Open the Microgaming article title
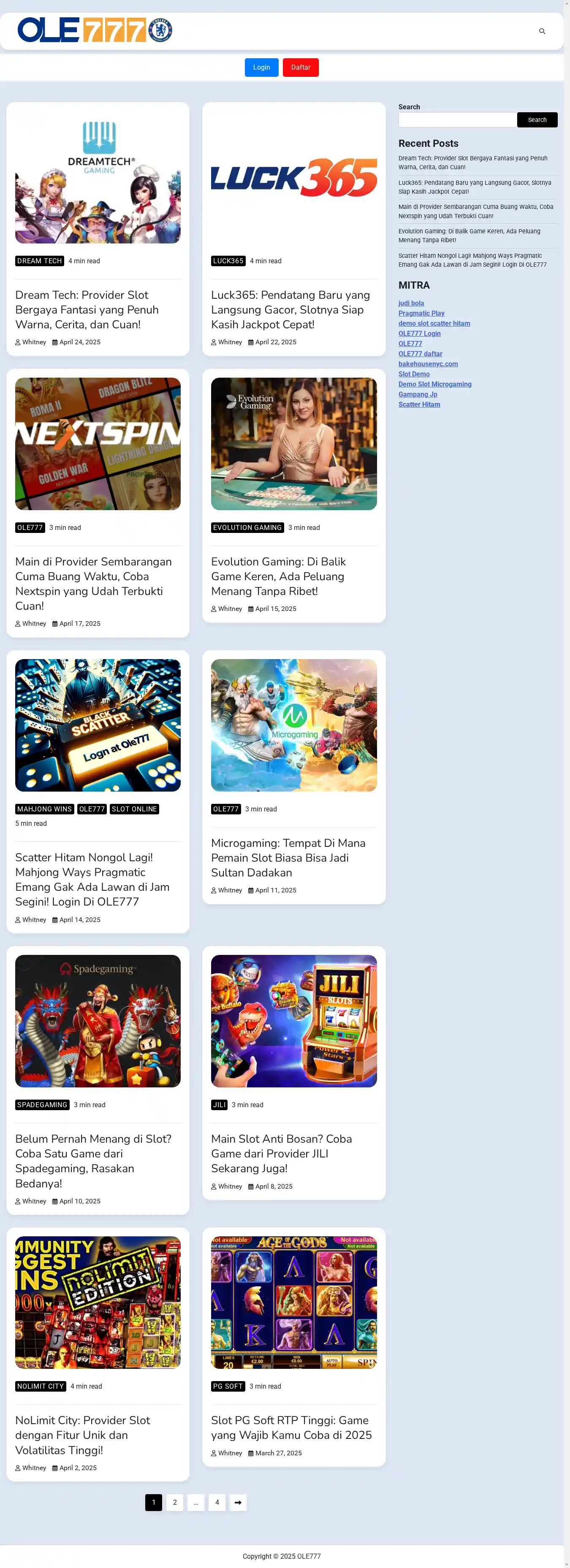The height and width of the screenshot is (1568, 570). point(288,858)
